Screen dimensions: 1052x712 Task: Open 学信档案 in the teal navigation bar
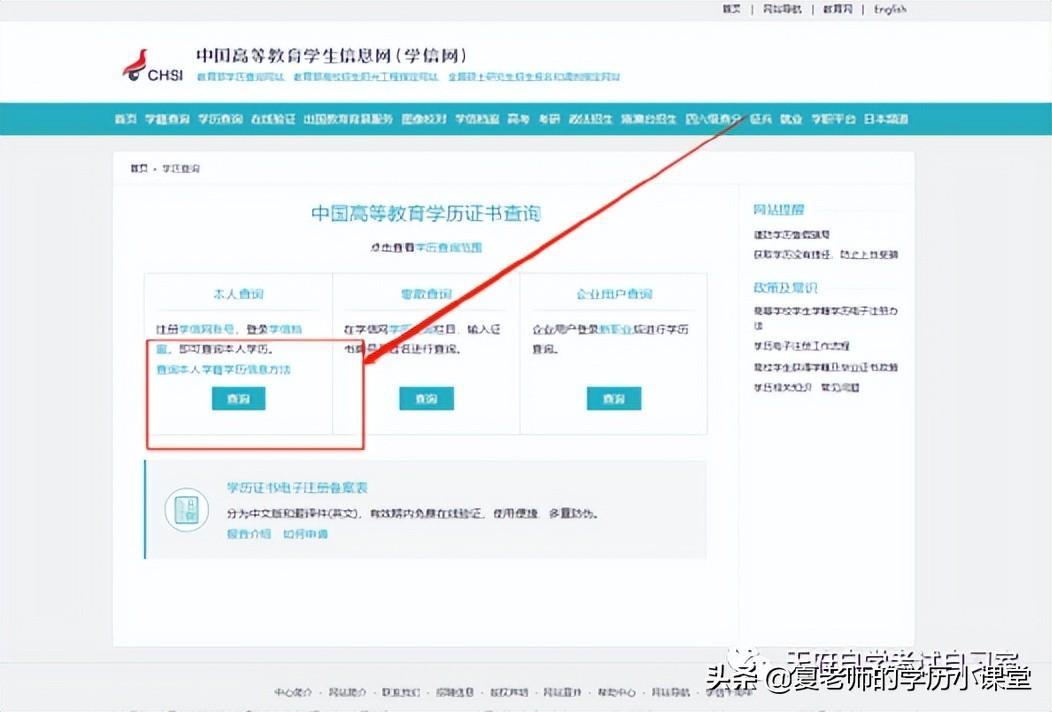coord(477,119)
